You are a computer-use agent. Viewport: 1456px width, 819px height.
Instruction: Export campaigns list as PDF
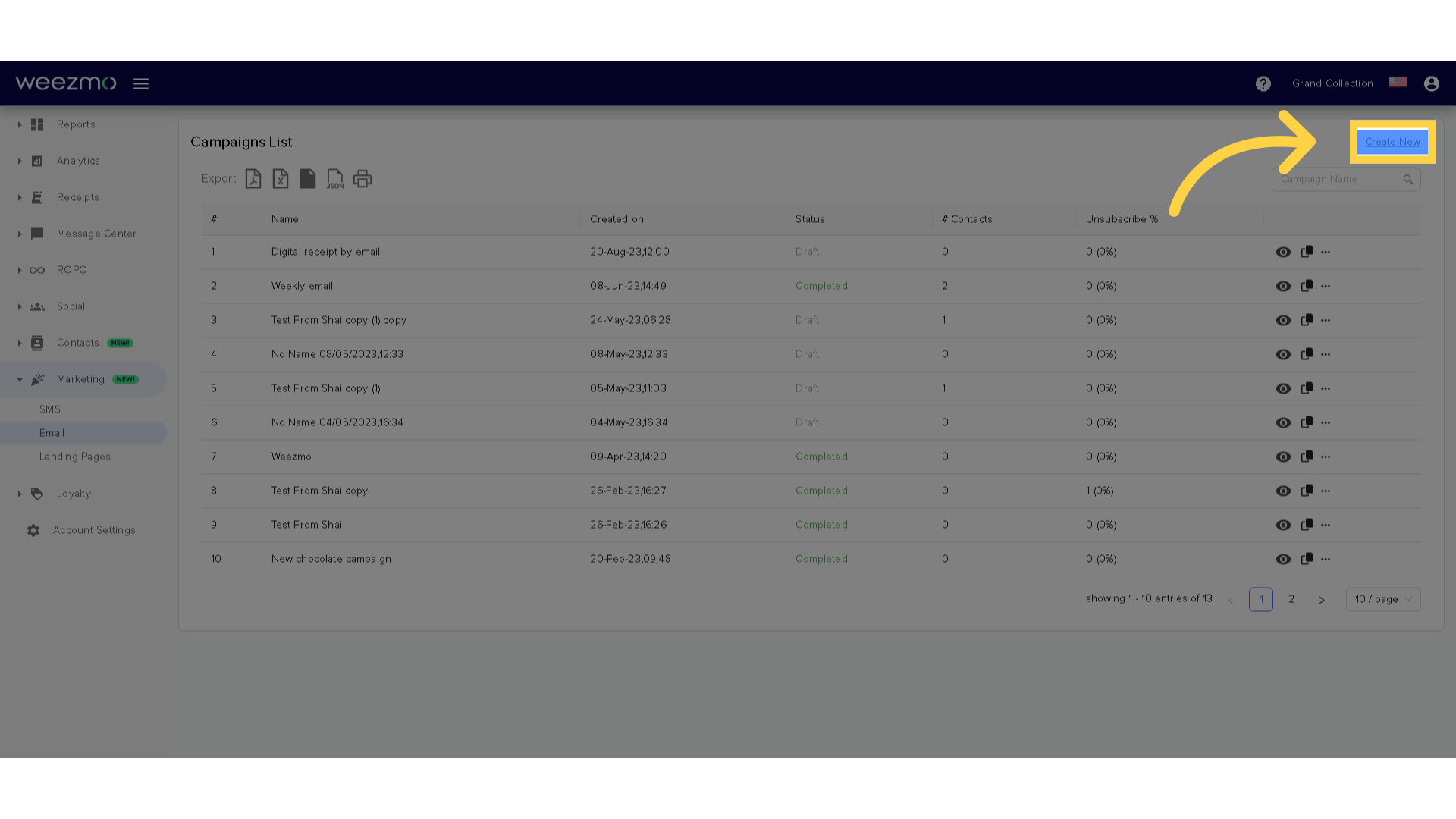click(x=252, y=178)
